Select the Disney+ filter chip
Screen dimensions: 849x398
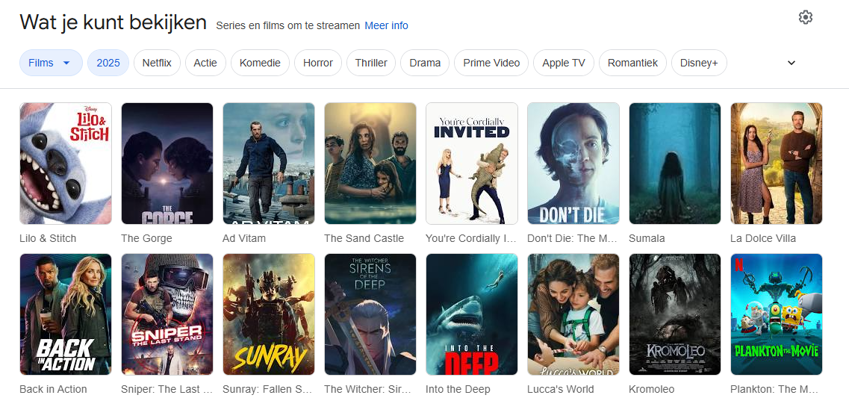click(x=699, y=63)
